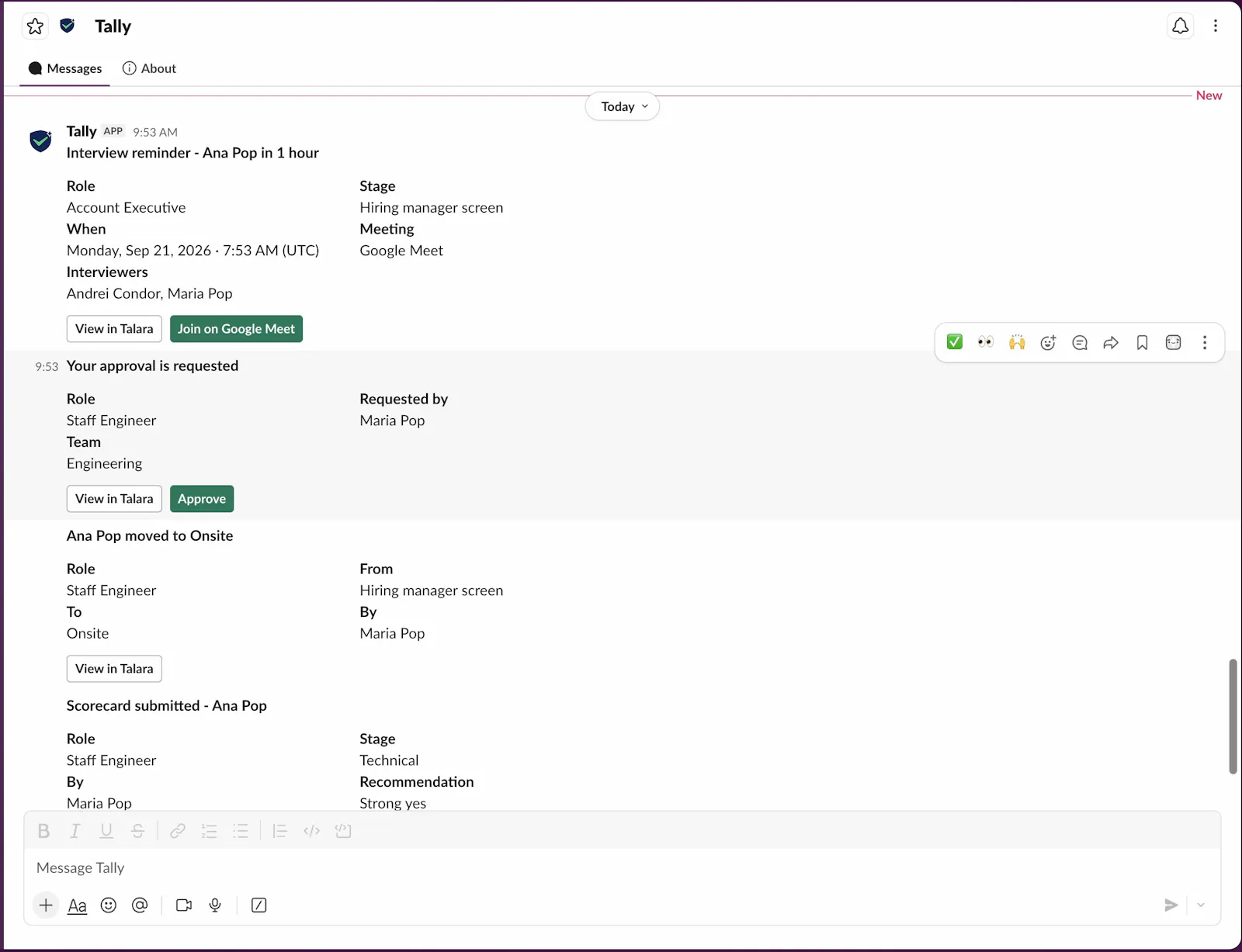React with raised hands emoji
This screenshot has width=1242, height=952.
tap(1017, 342)
